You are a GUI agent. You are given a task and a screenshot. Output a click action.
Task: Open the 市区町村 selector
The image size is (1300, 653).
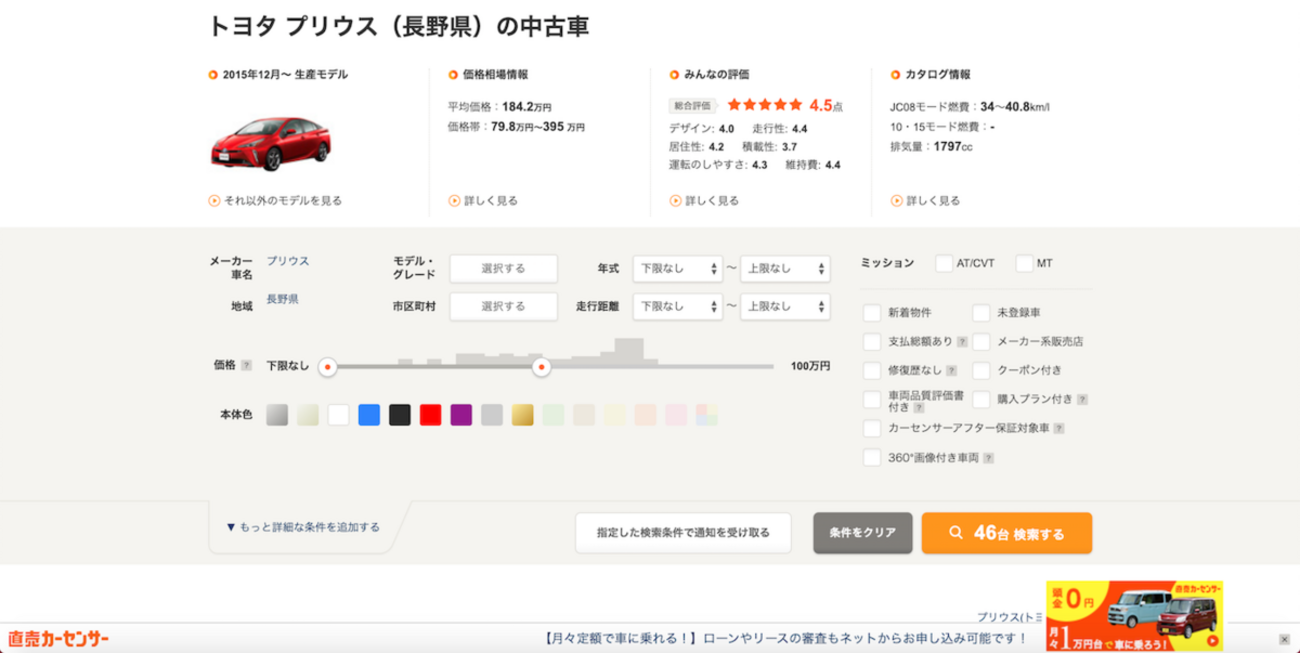pos(503,306)
